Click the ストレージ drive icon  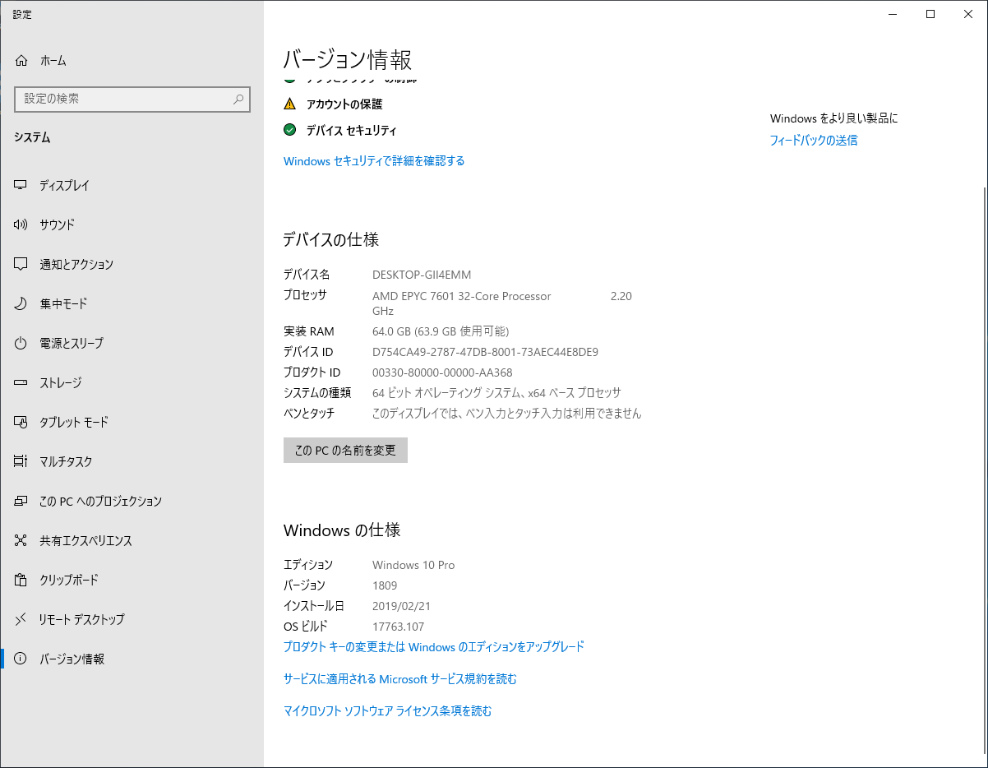tap(20, 382)
